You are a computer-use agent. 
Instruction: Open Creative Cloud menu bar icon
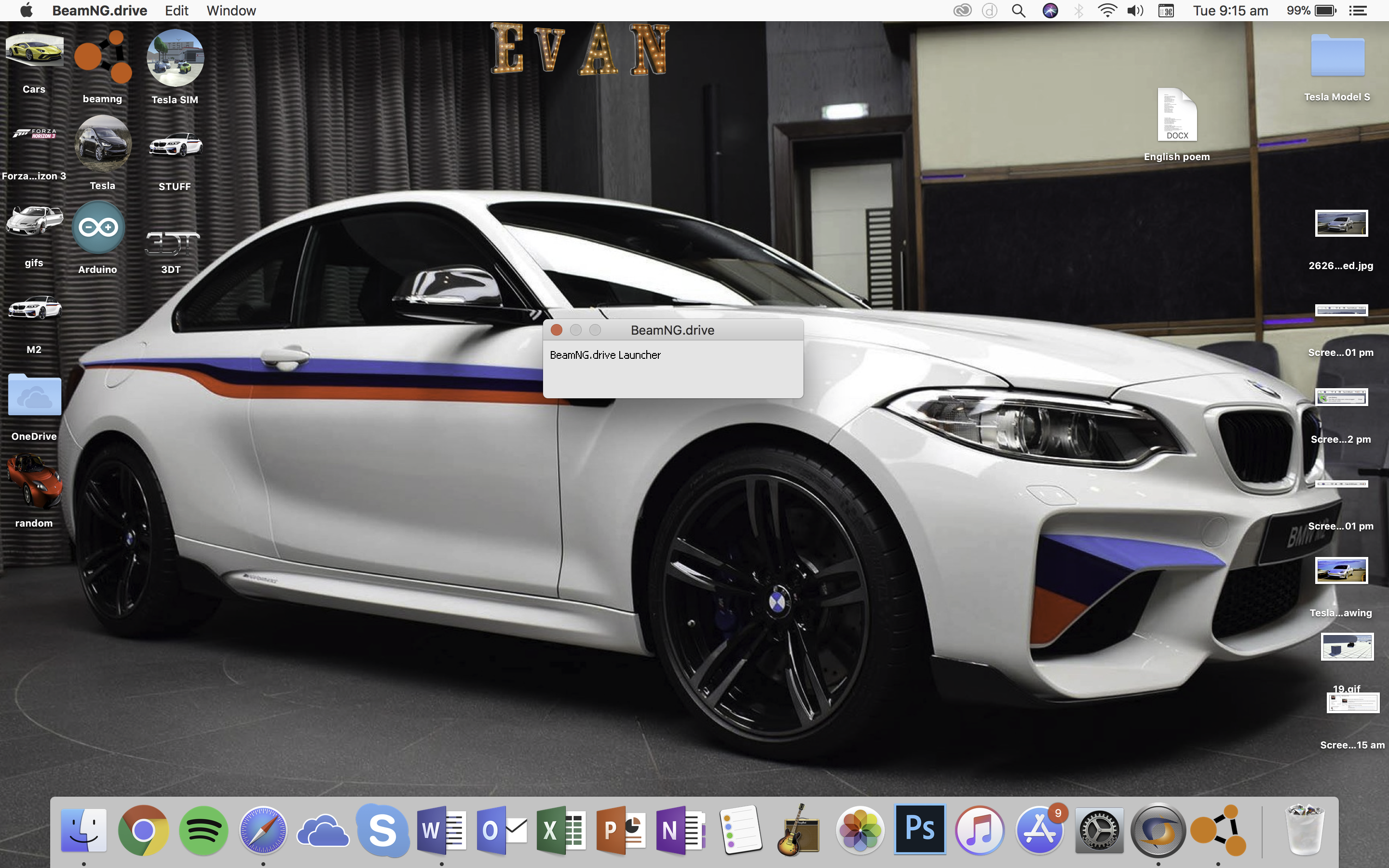(x=963, y=10)
